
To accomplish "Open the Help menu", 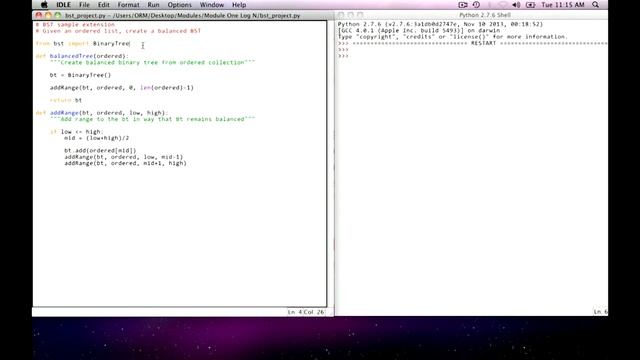I will [239, 5].
